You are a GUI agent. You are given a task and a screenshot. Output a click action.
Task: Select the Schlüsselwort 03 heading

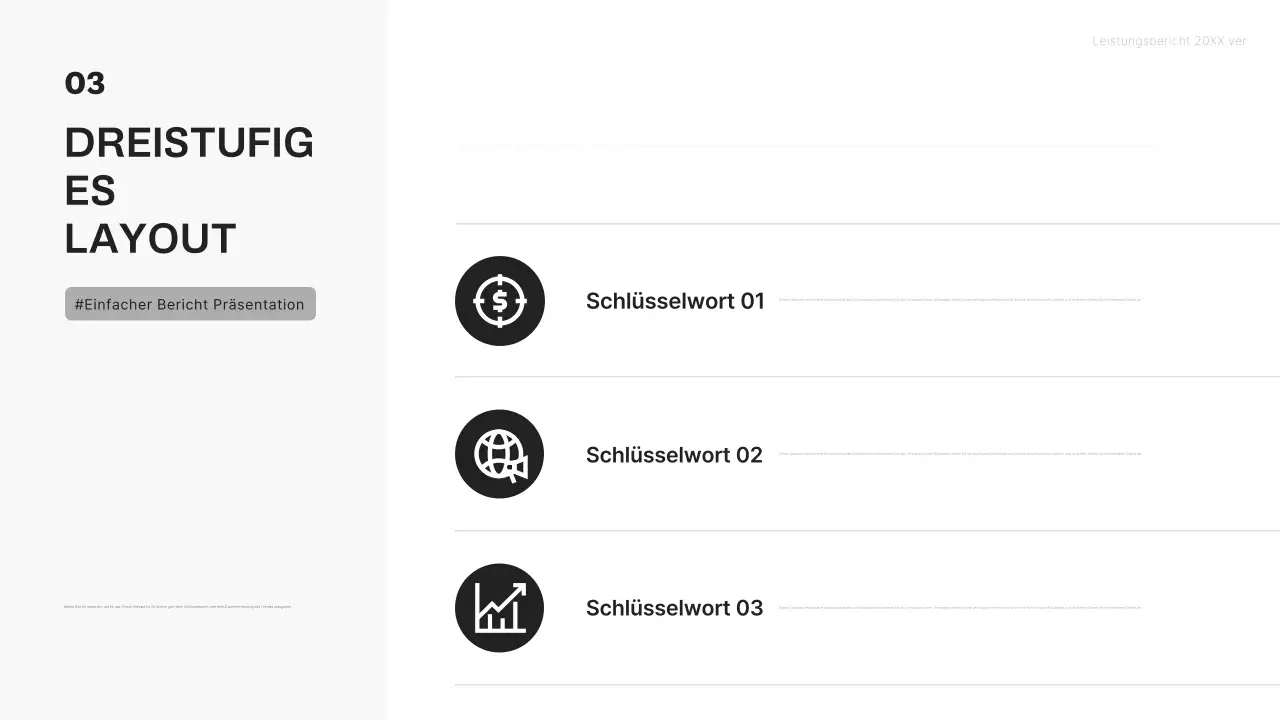pyautogui.click(x=674, y=608)
